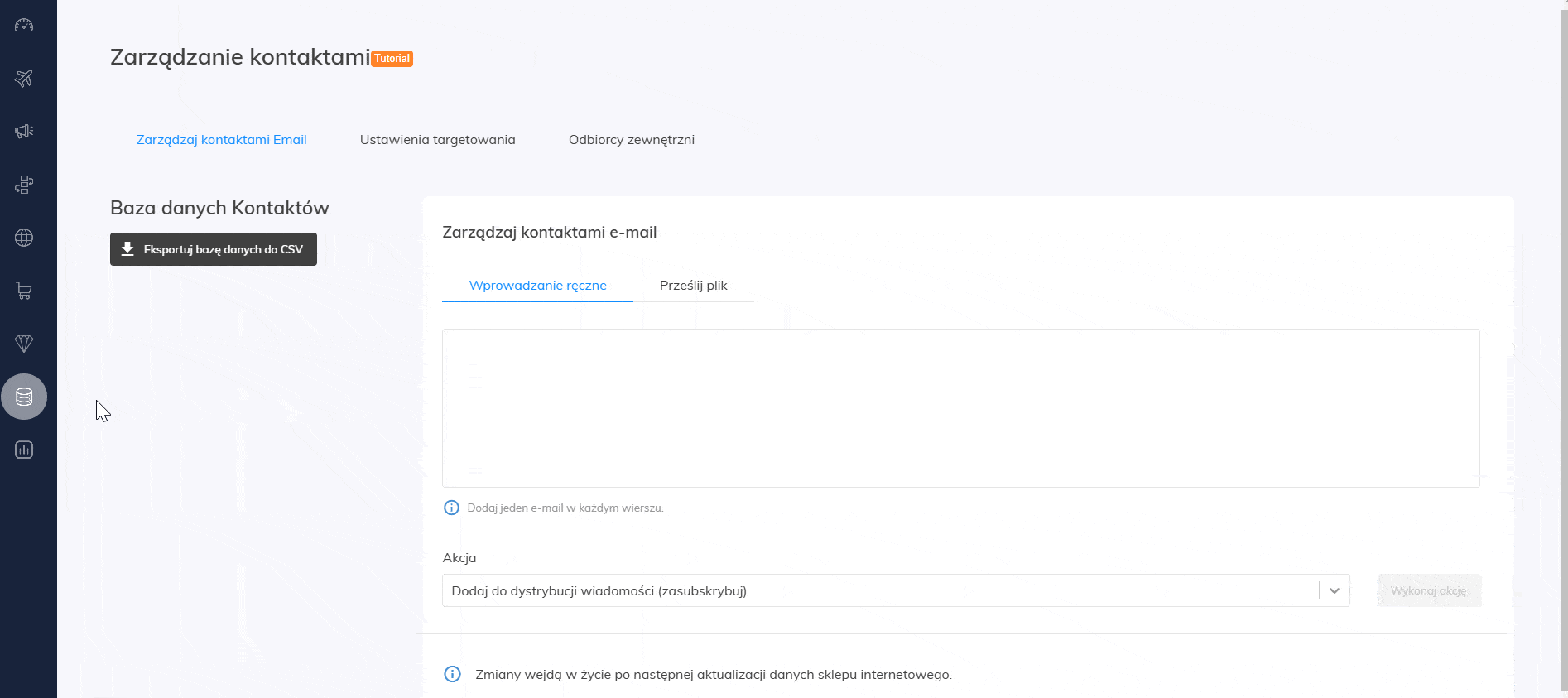The image size is (1568, 698).
Task: Click the Zarządzanie kontaktami page title
Action: [240, 57]
